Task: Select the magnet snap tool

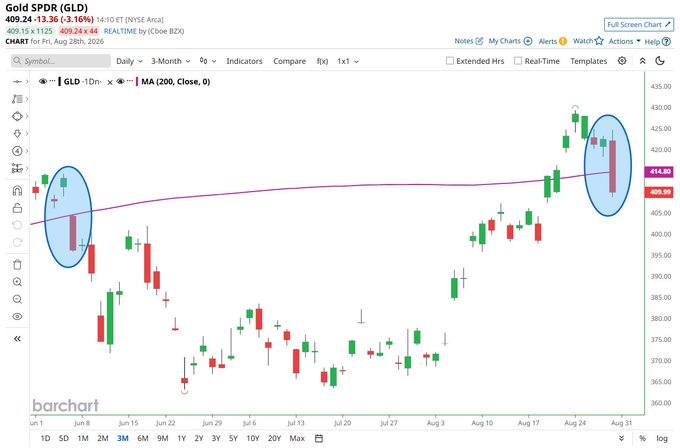Action: [17, 191]
